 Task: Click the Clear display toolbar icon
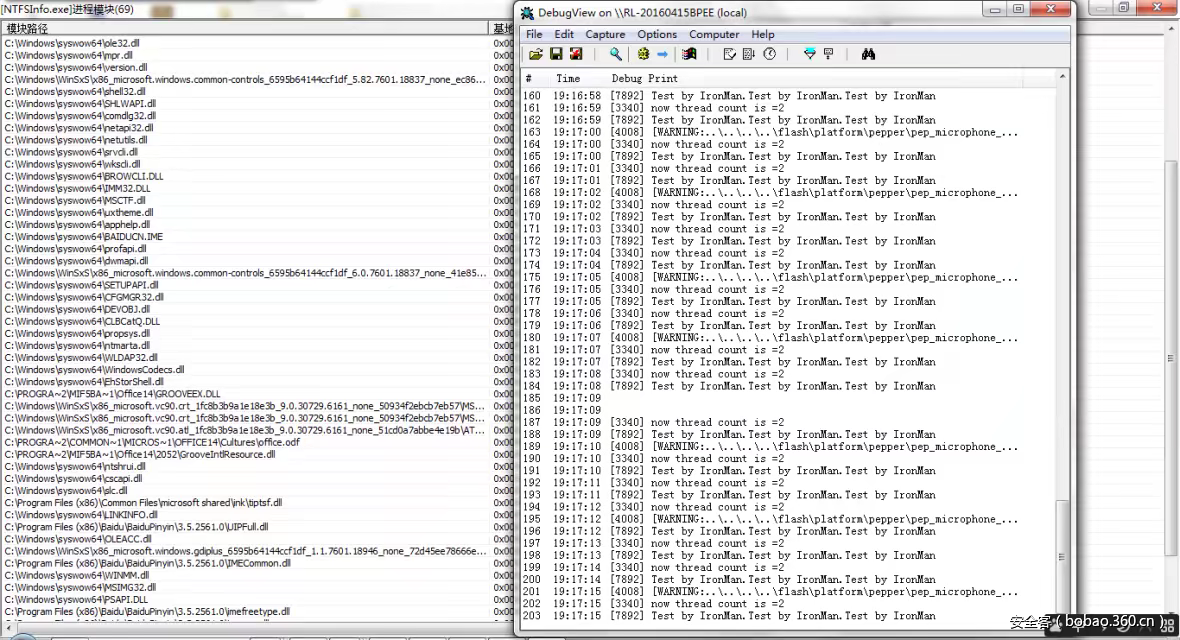point(729,54)
